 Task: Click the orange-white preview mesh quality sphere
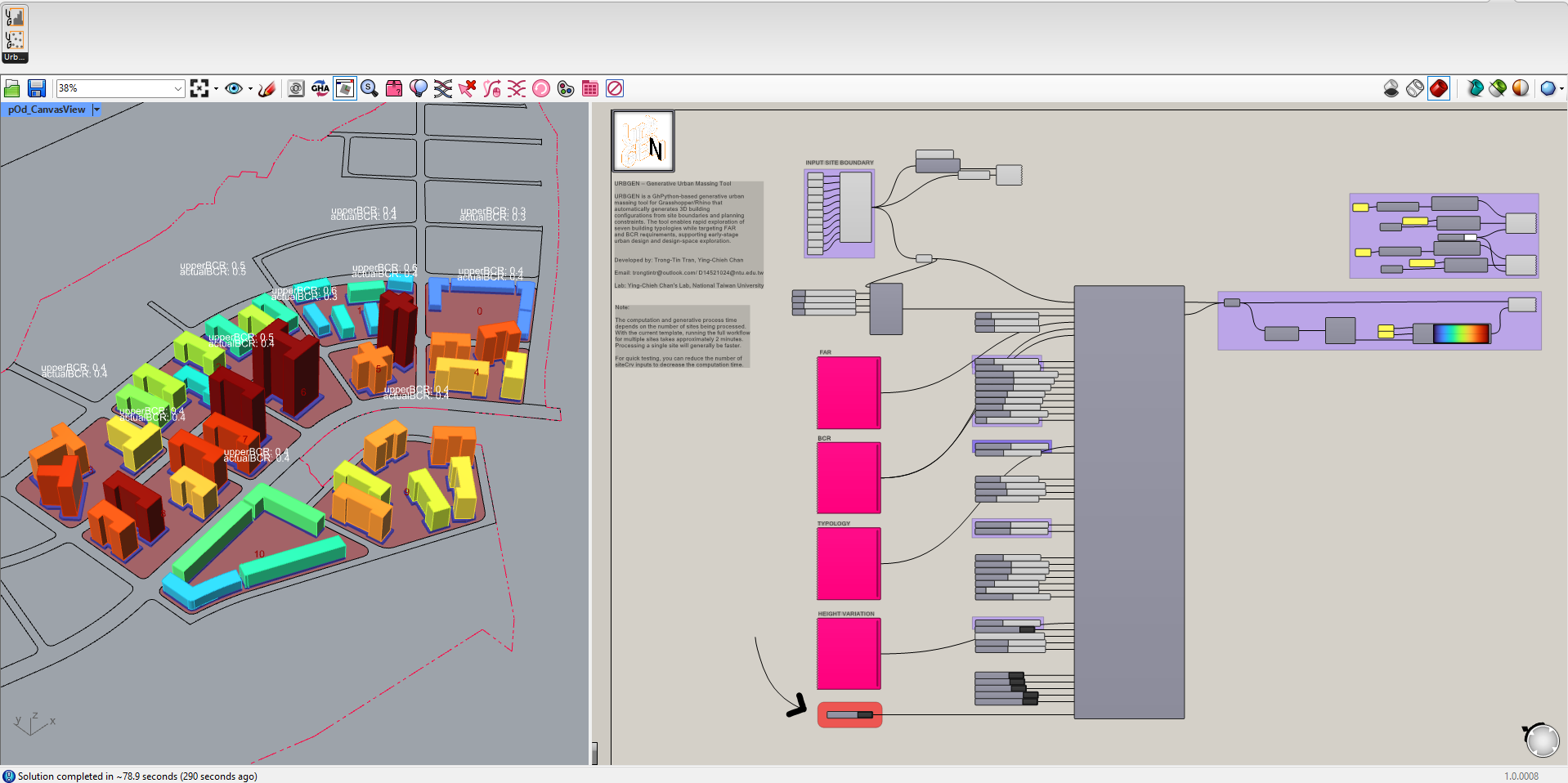(x=1521, y=88)
